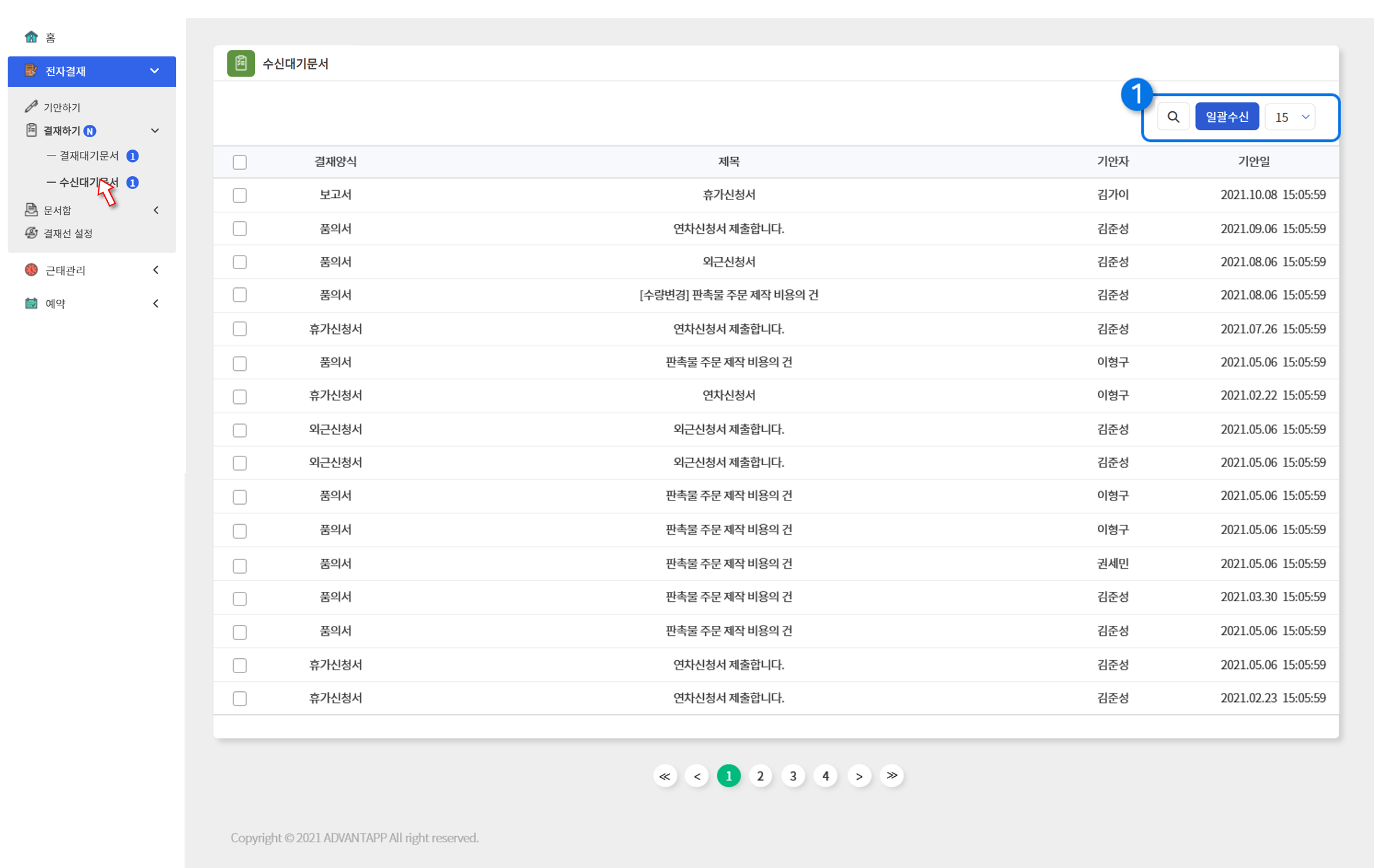Click the 2021.02.23 15:05:59 date cell

[x=1273, y=698]
